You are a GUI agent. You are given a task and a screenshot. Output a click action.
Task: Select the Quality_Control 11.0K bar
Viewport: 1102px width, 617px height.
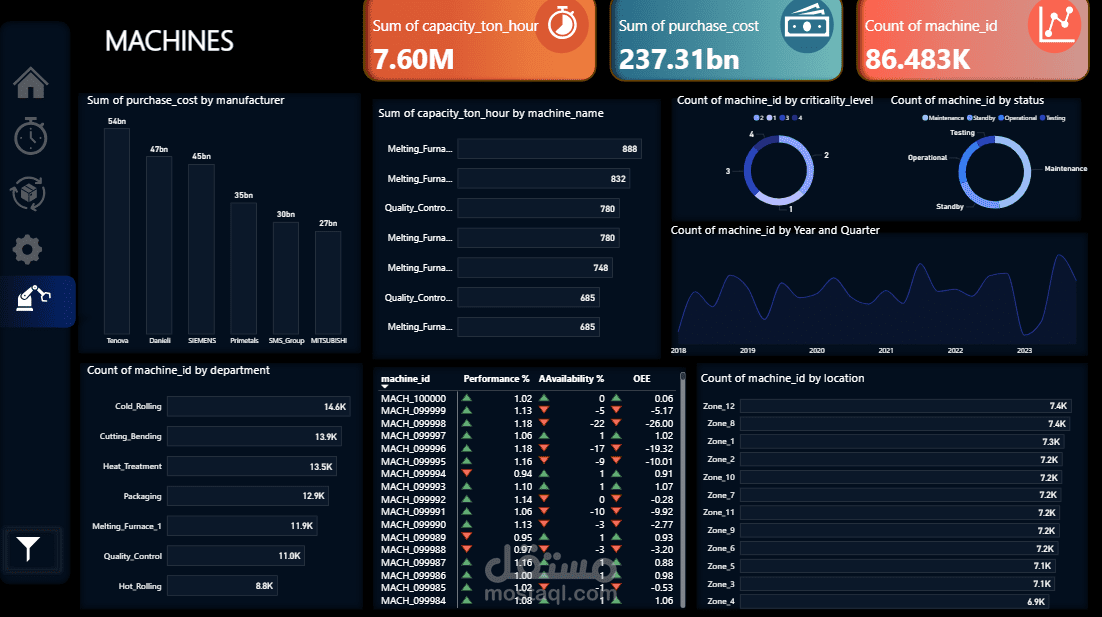pyautogui.click(x=236, y=556)
